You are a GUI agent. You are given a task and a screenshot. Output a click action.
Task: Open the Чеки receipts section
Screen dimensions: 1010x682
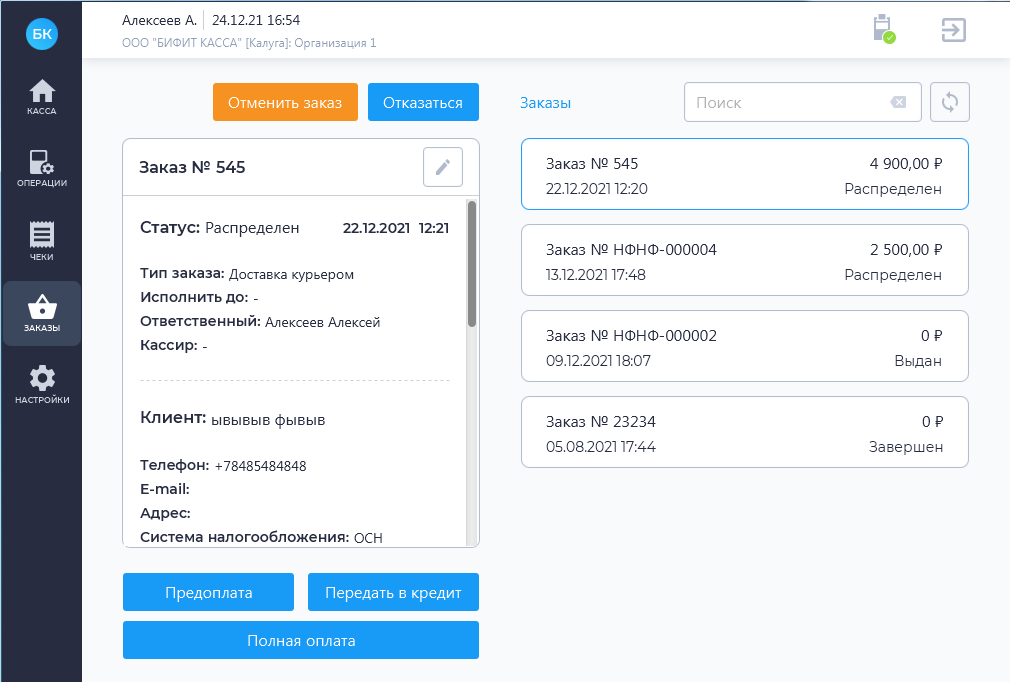point(42,241)
